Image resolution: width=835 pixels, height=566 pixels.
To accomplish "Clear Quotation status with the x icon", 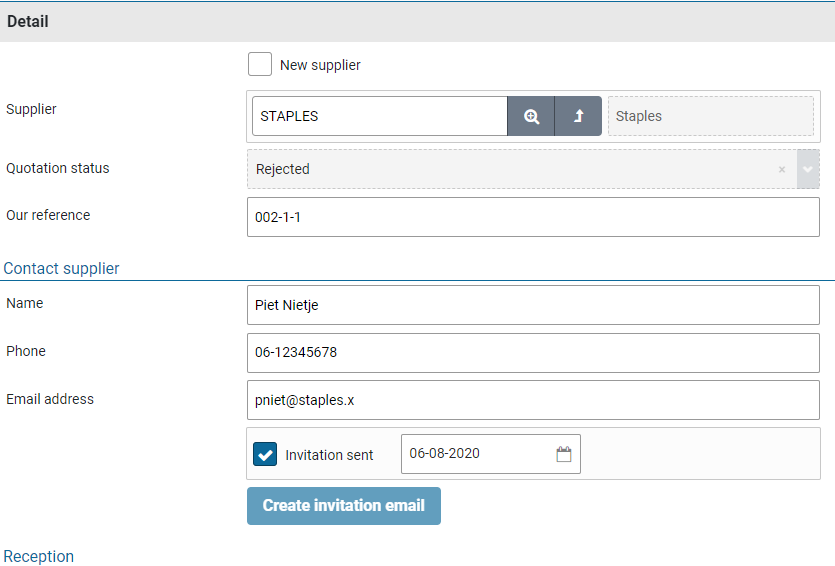I will (x=782, y=169).
